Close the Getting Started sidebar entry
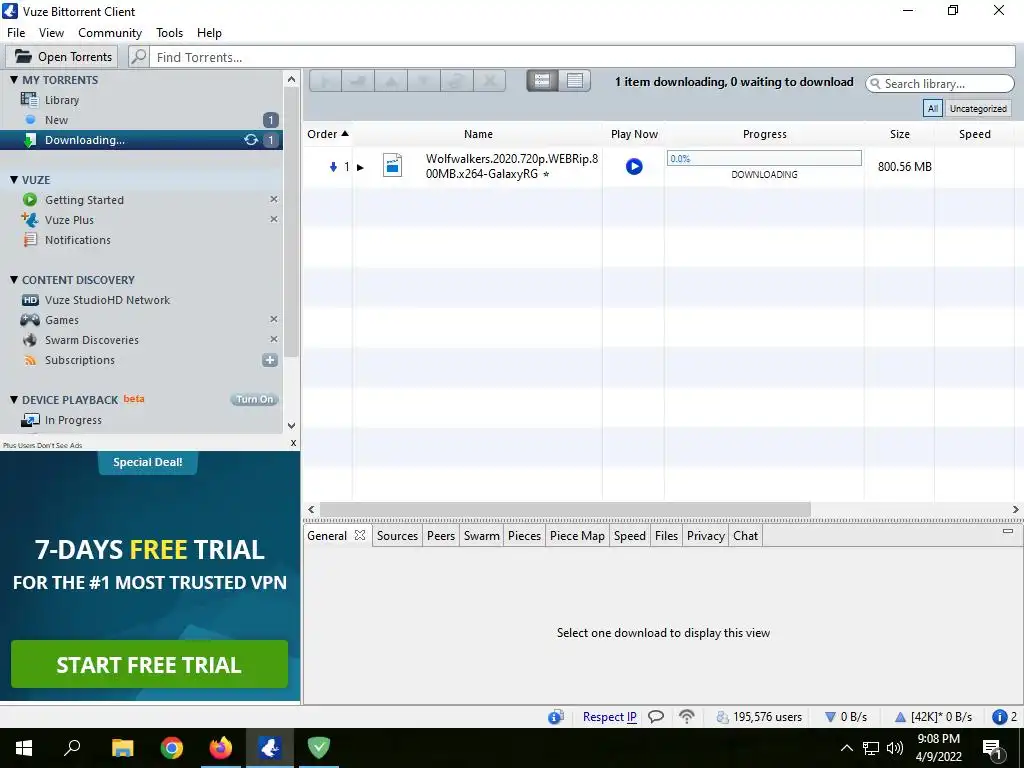This screenshot has width=1024, height=768. pos(274,199)
